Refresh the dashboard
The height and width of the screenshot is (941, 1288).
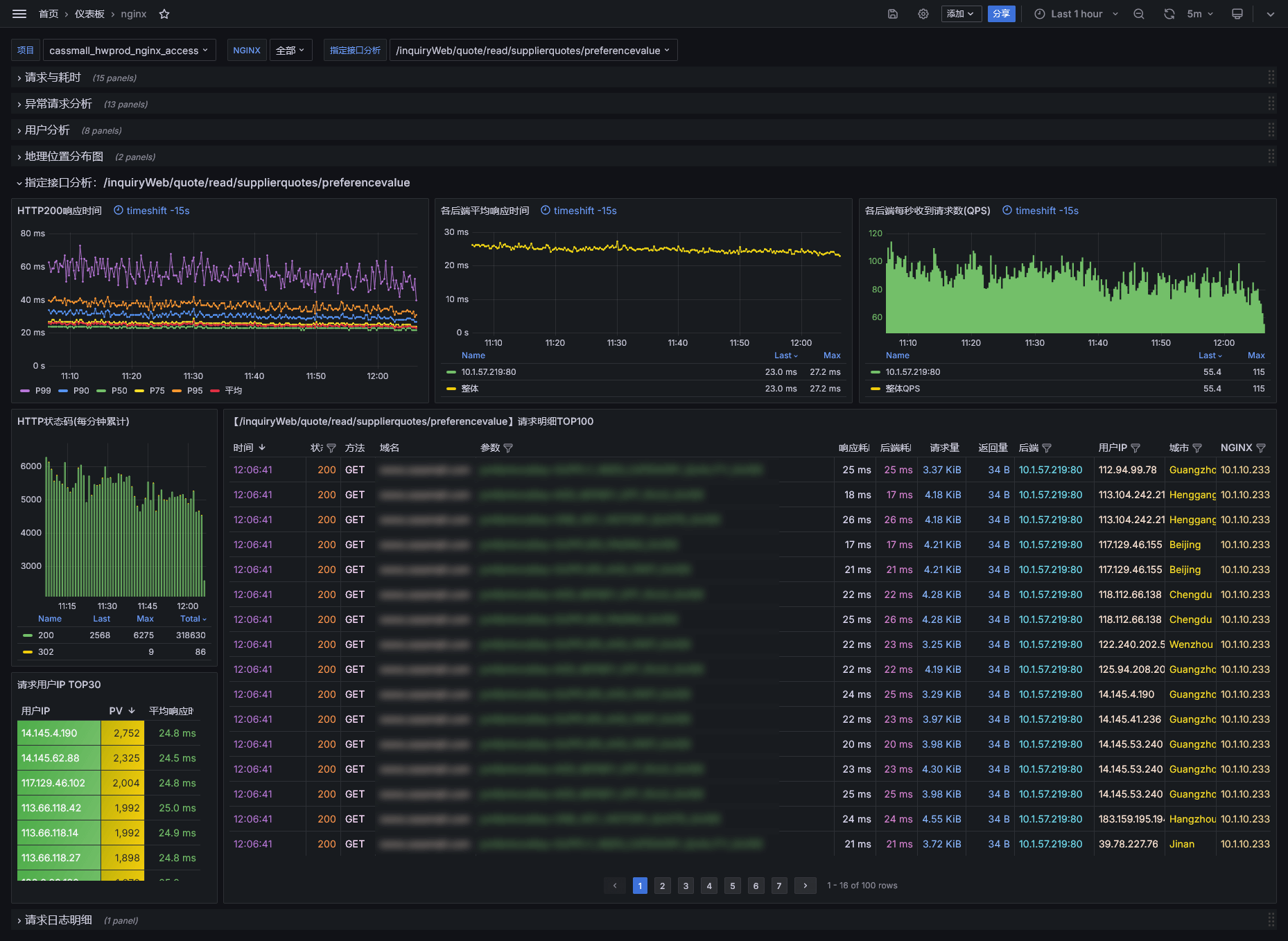point(1169,14)
